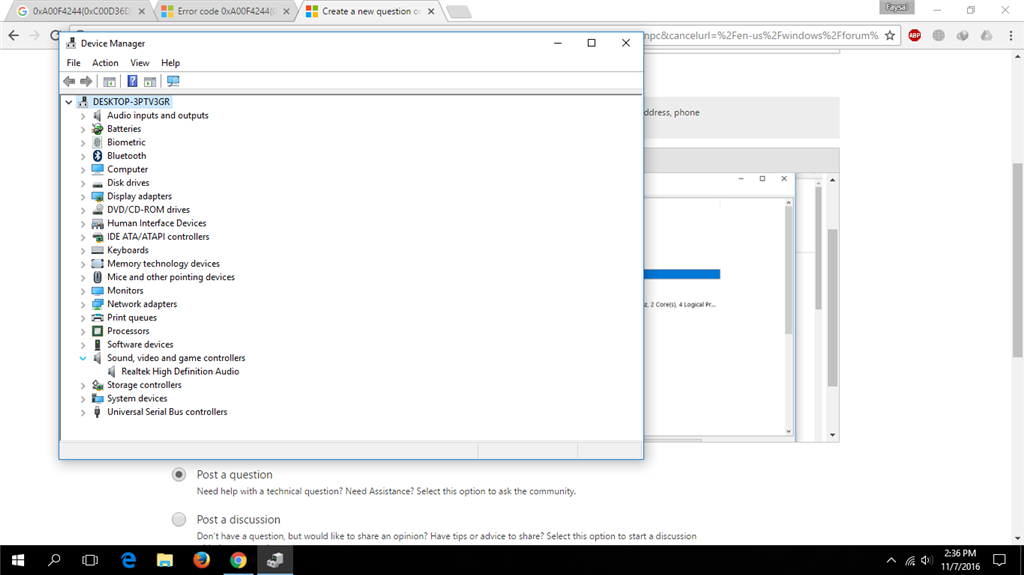The image size is (1024, 575).
Task: Bookmark page with the star icon
Action: pyautogui.click(x=890, y=35)
